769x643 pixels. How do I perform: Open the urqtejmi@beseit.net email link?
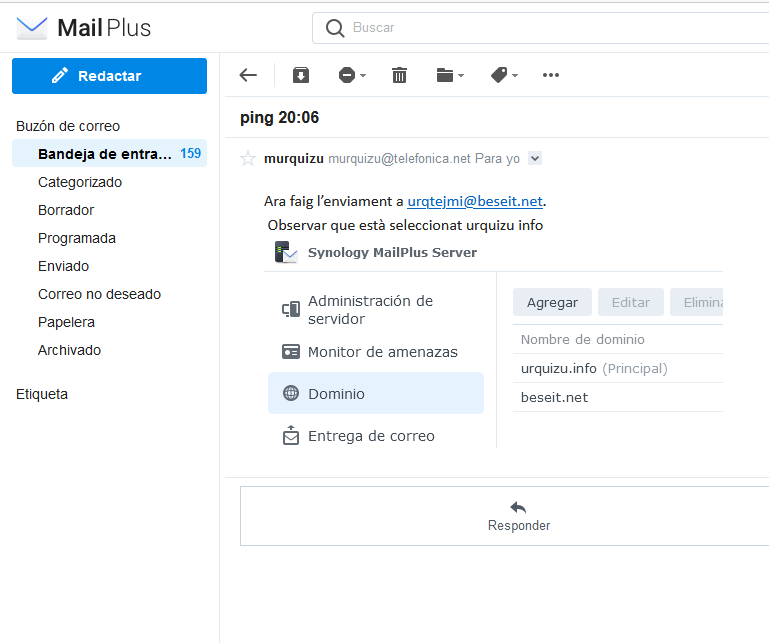click(x=475, y=201)
